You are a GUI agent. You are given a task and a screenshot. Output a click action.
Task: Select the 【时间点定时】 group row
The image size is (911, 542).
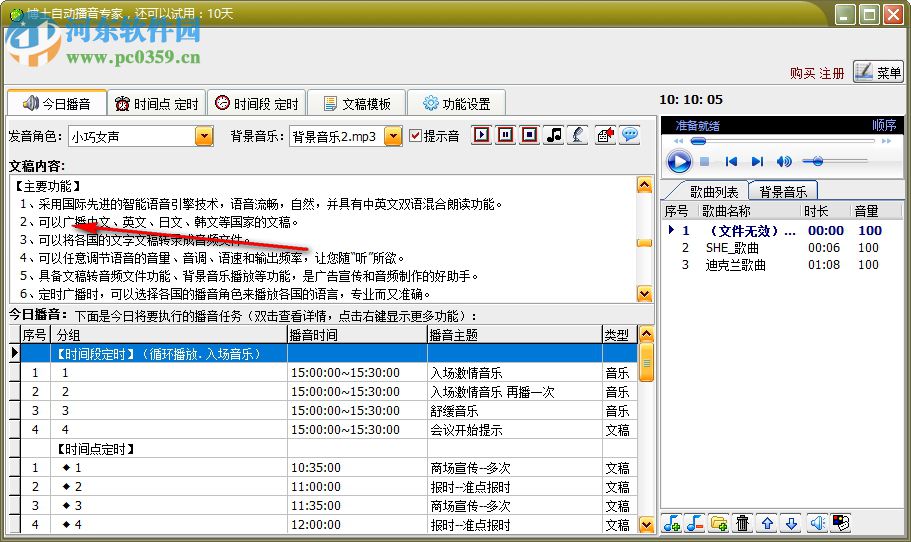[329, 449]
